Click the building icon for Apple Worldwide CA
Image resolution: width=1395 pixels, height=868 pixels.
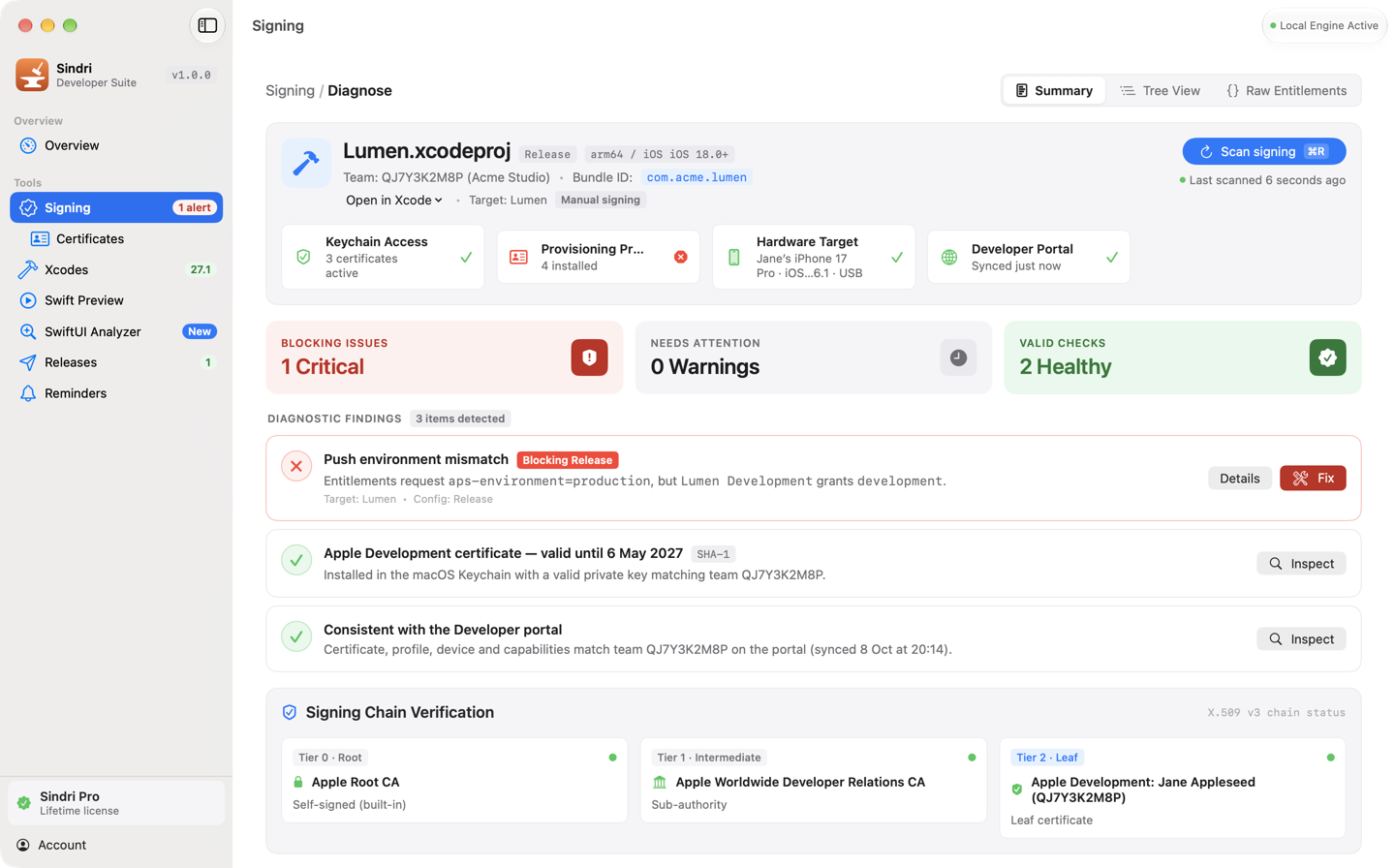tap(660, 782)
